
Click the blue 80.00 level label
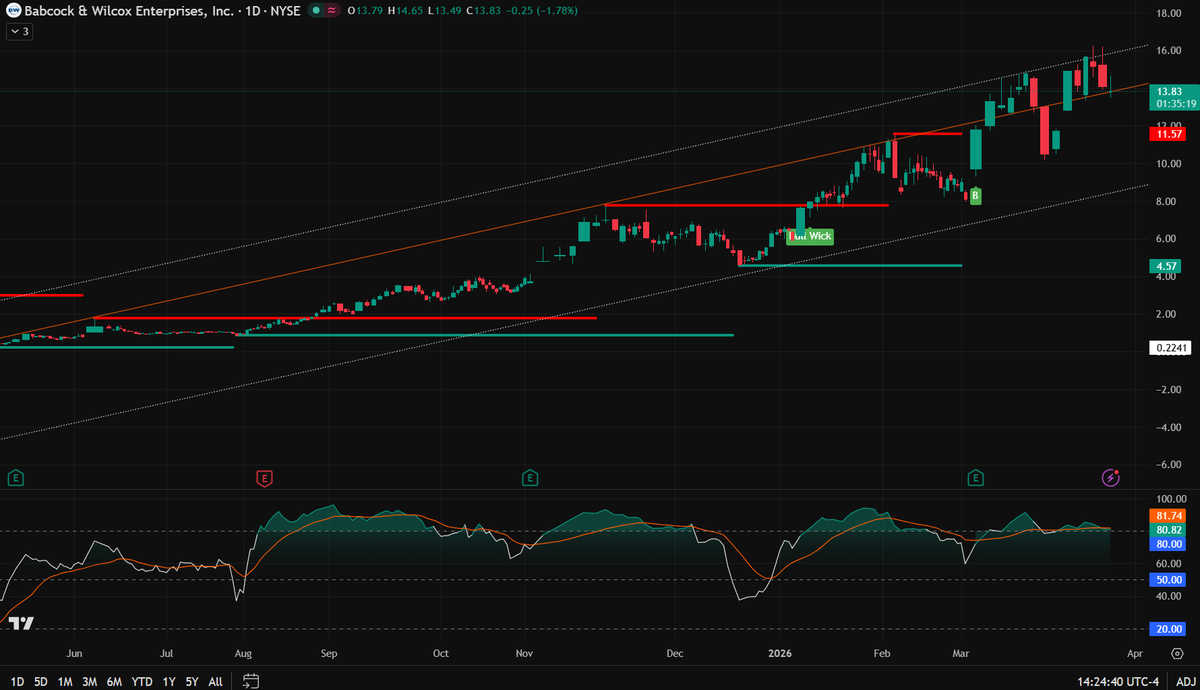click(1169, 543)
